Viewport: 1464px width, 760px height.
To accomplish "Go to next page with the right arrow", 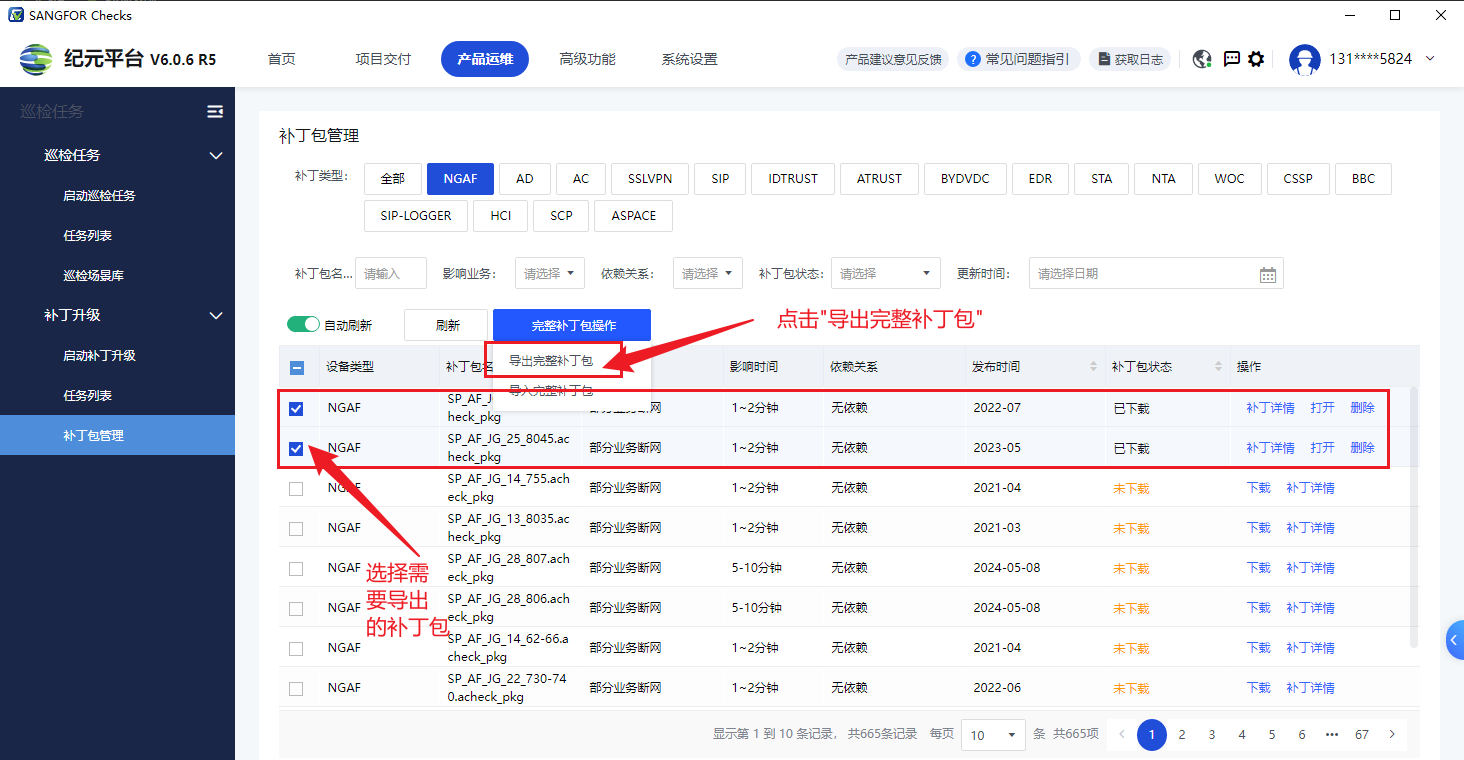I will 1391,734.
